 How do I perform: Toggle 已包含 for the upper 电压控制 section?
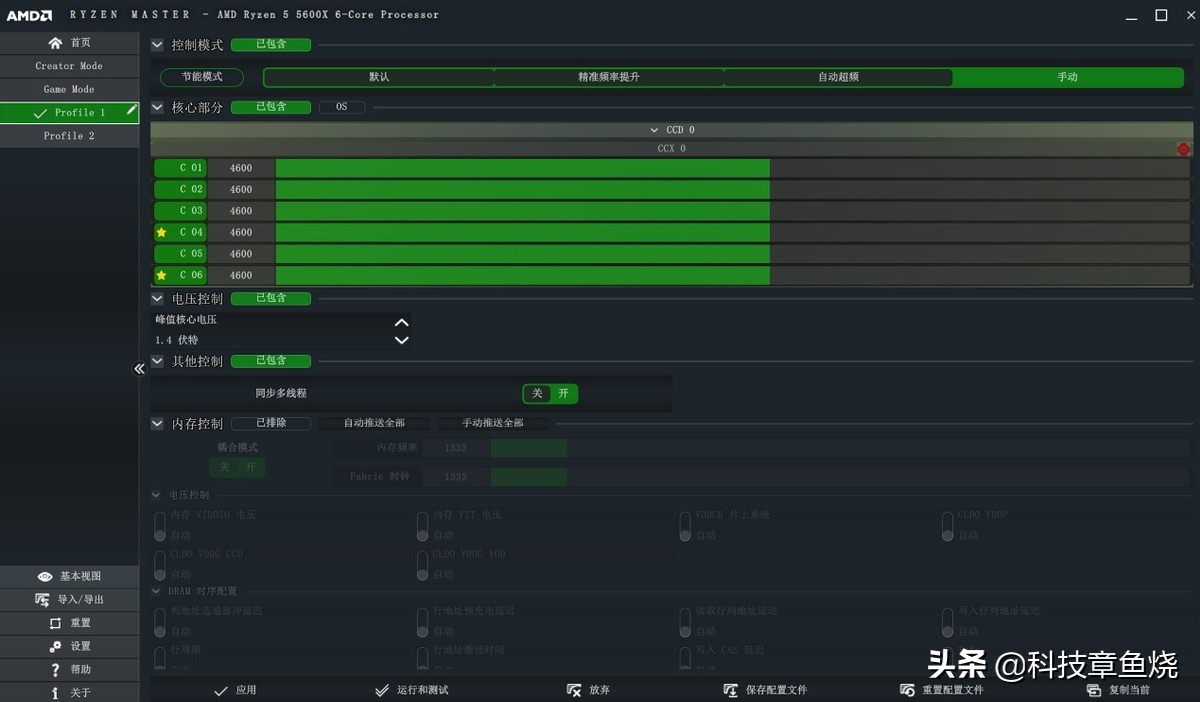(x=271, y=298)
